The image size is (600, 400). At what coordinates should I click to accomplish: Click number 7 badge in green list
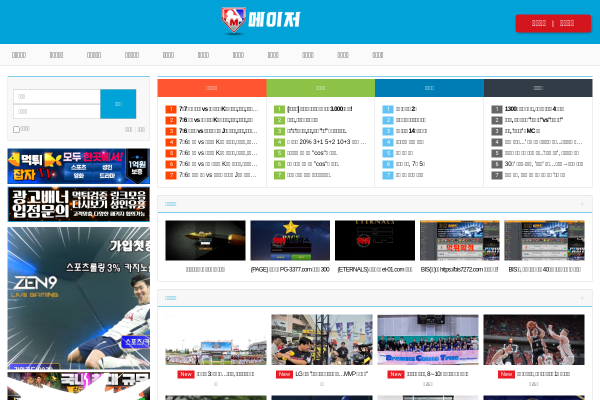pos(279,175)
